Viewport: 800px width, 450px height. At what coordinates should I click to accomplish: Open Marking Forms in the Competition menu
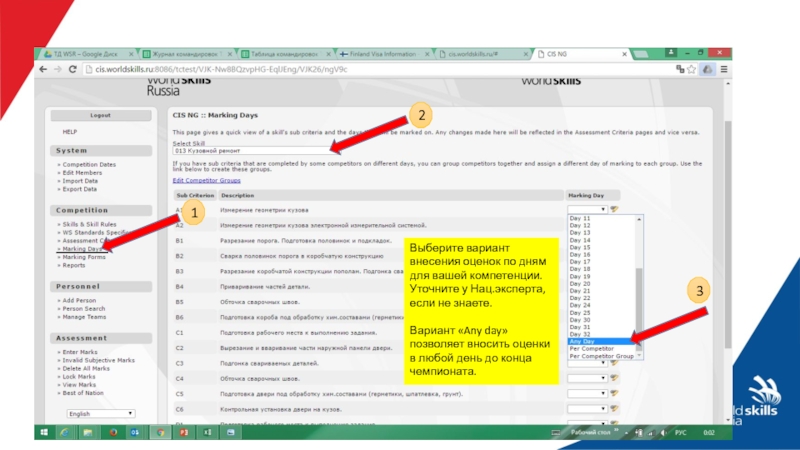coord(85,257)
